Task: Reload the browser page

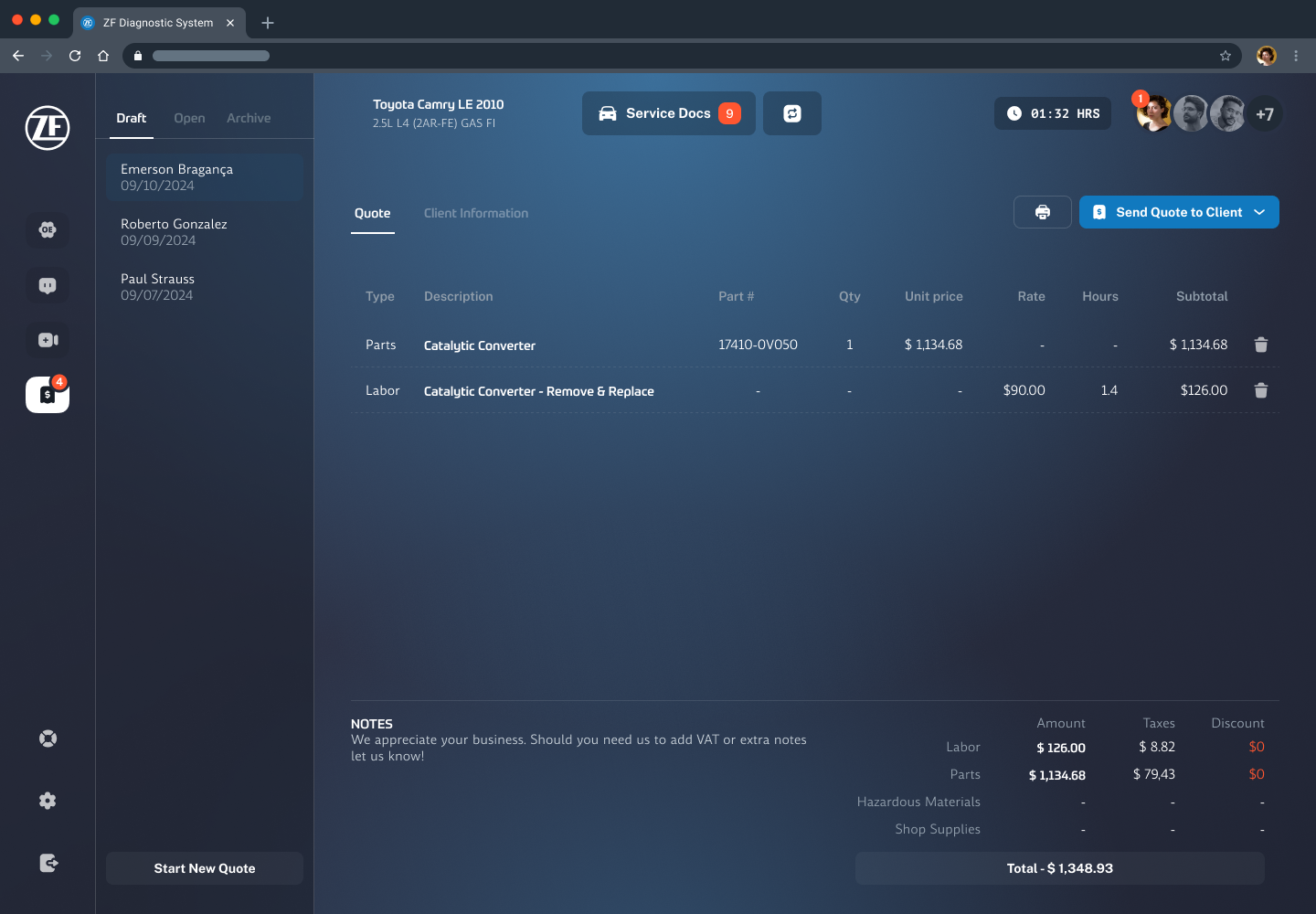Action: (75, 56)
